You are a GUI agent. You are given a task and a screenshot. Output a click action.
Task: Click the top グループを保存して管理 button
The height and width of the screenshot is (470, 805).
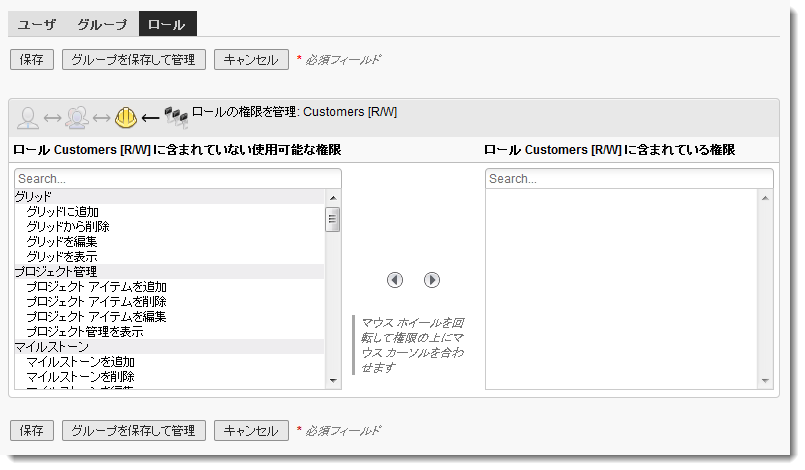(x=133, y=60)
